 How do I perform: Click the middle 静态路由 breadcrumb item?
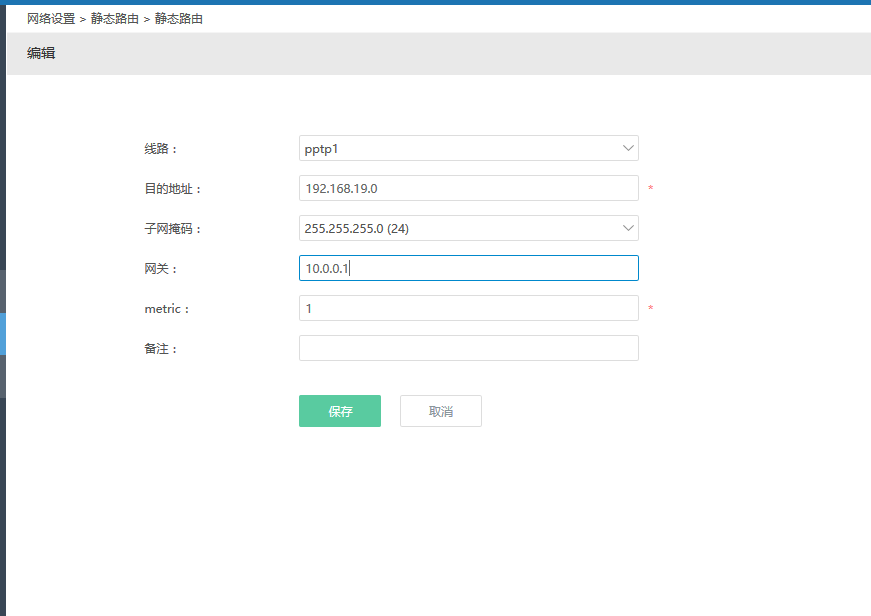click(x=115, y=19)
